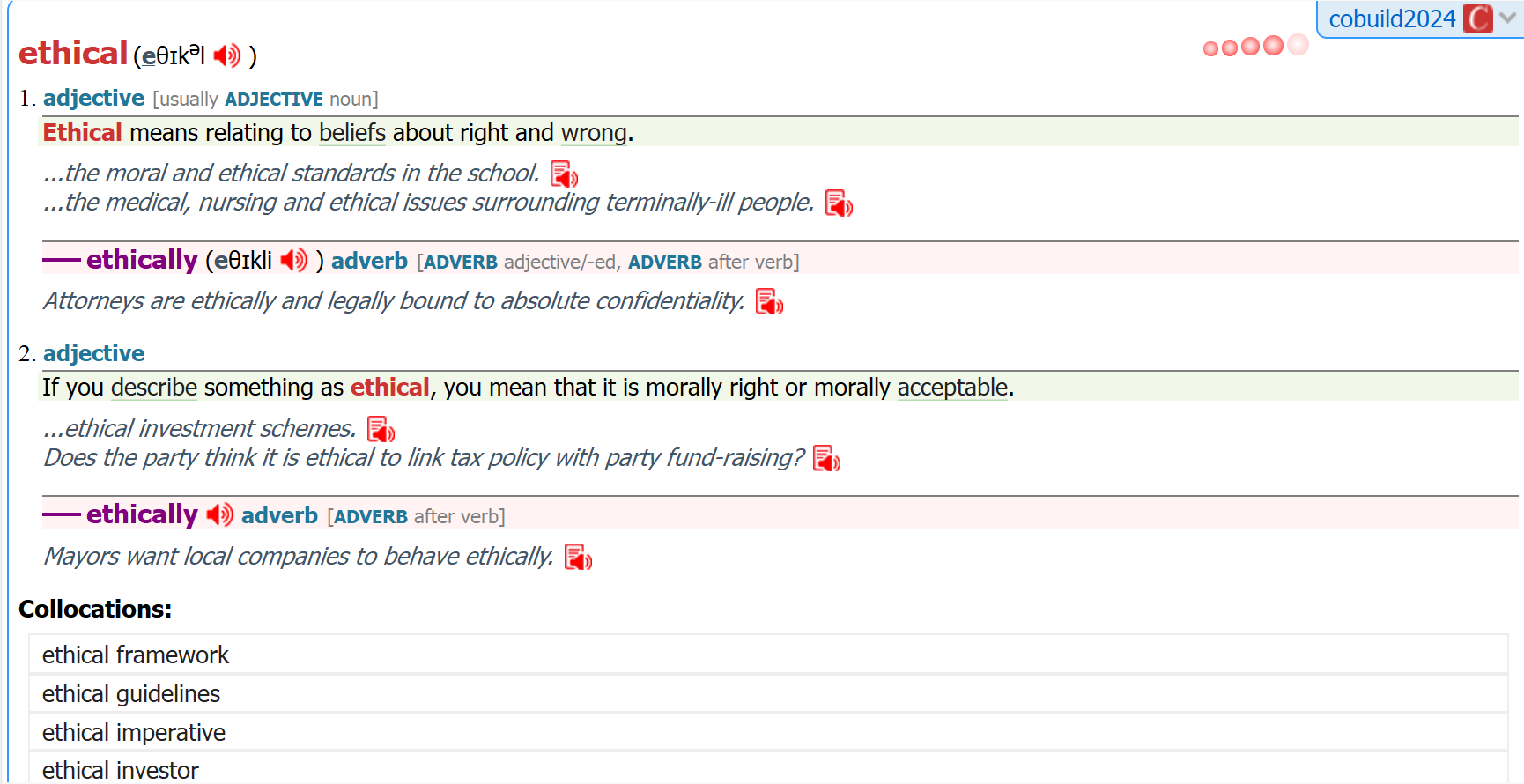Choose the 'ethical imperative' collocation
1524x784 pixels.
click(134, 733)
